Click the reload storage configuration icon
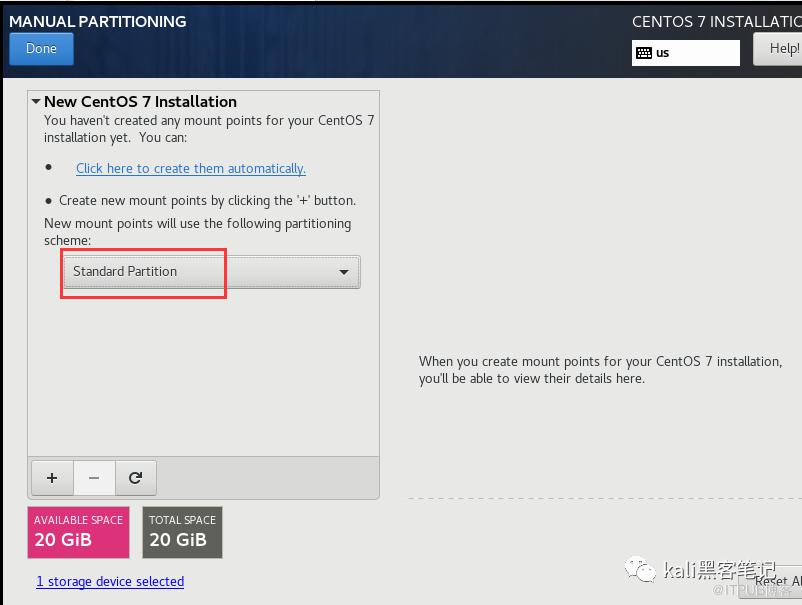Image resolution: width=802 pixels, height=605 pixels. [x=136, y=478]
